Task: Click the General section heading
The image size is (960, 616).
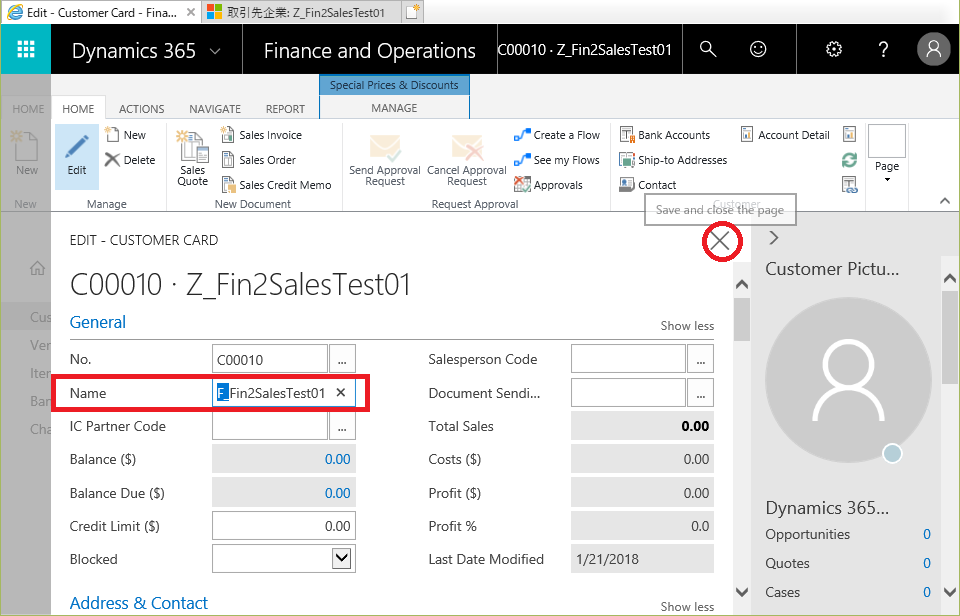Action: pyautogui.click(x=98, y=322)
